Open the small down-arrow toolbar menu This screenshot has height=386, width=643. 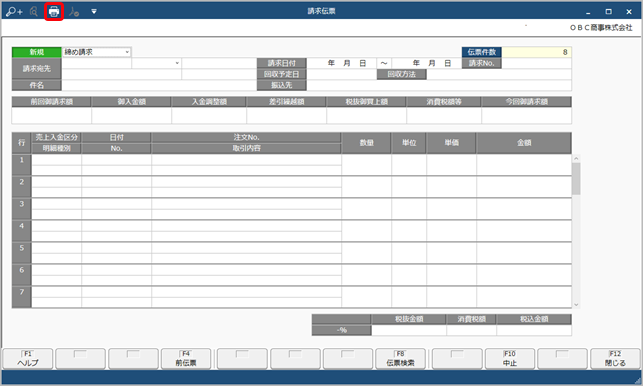pyautogui.click(x=94, y=11)
